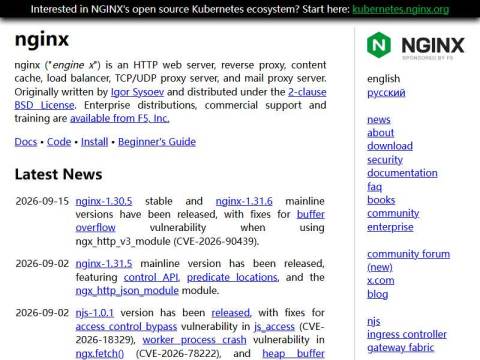Follow the released link in njs news
This screenshot has width=480, height=360.
(x=231, y=313)
